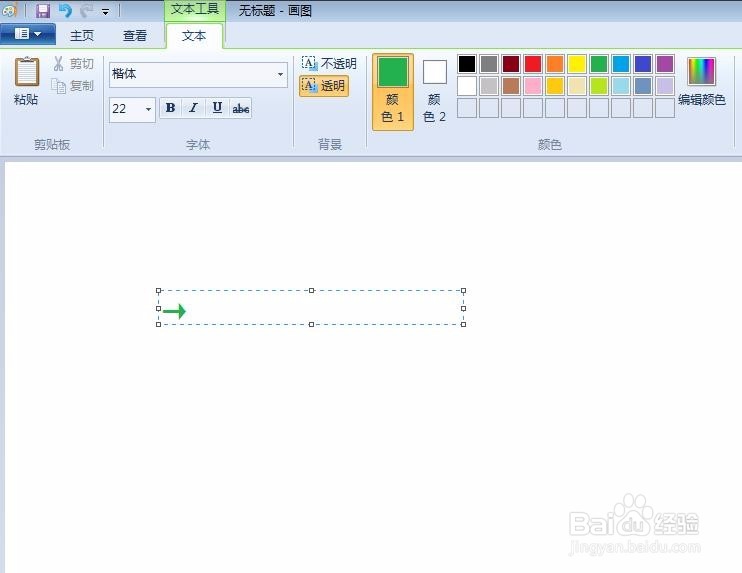Pick the blue-gray color swatch

coord(643,86)
